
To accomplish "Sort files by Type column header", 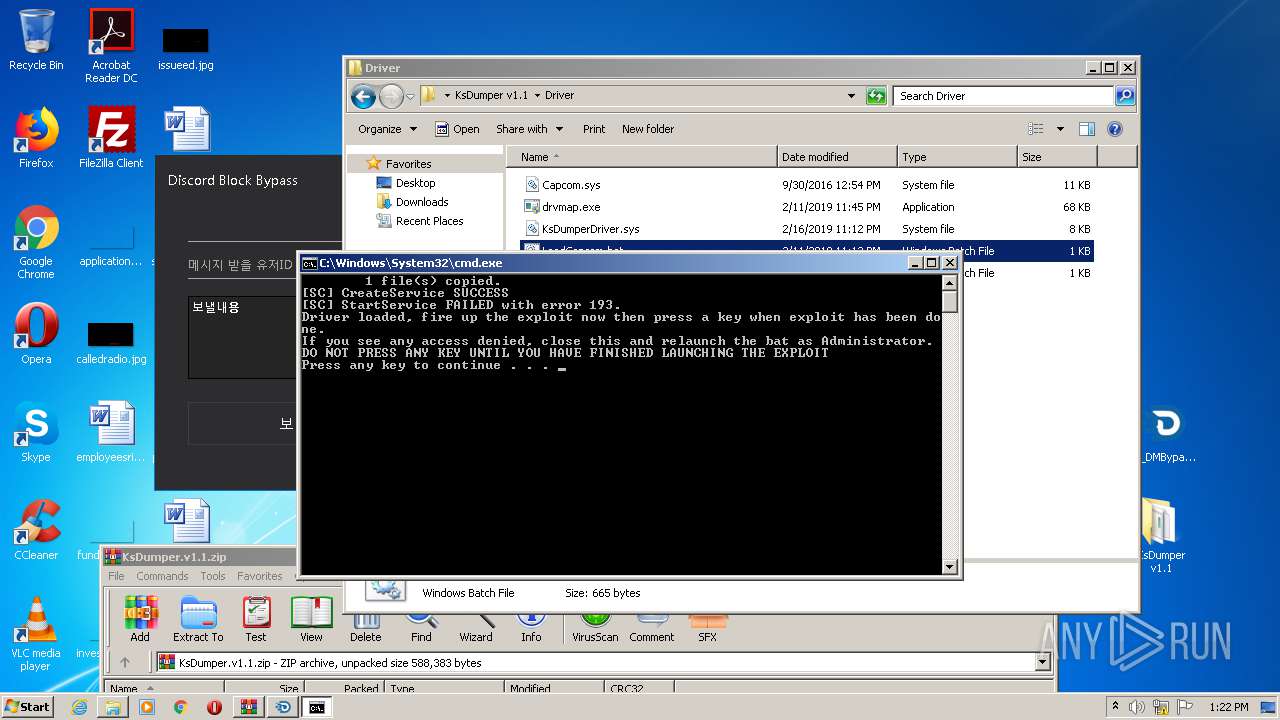I will (957, 157).
